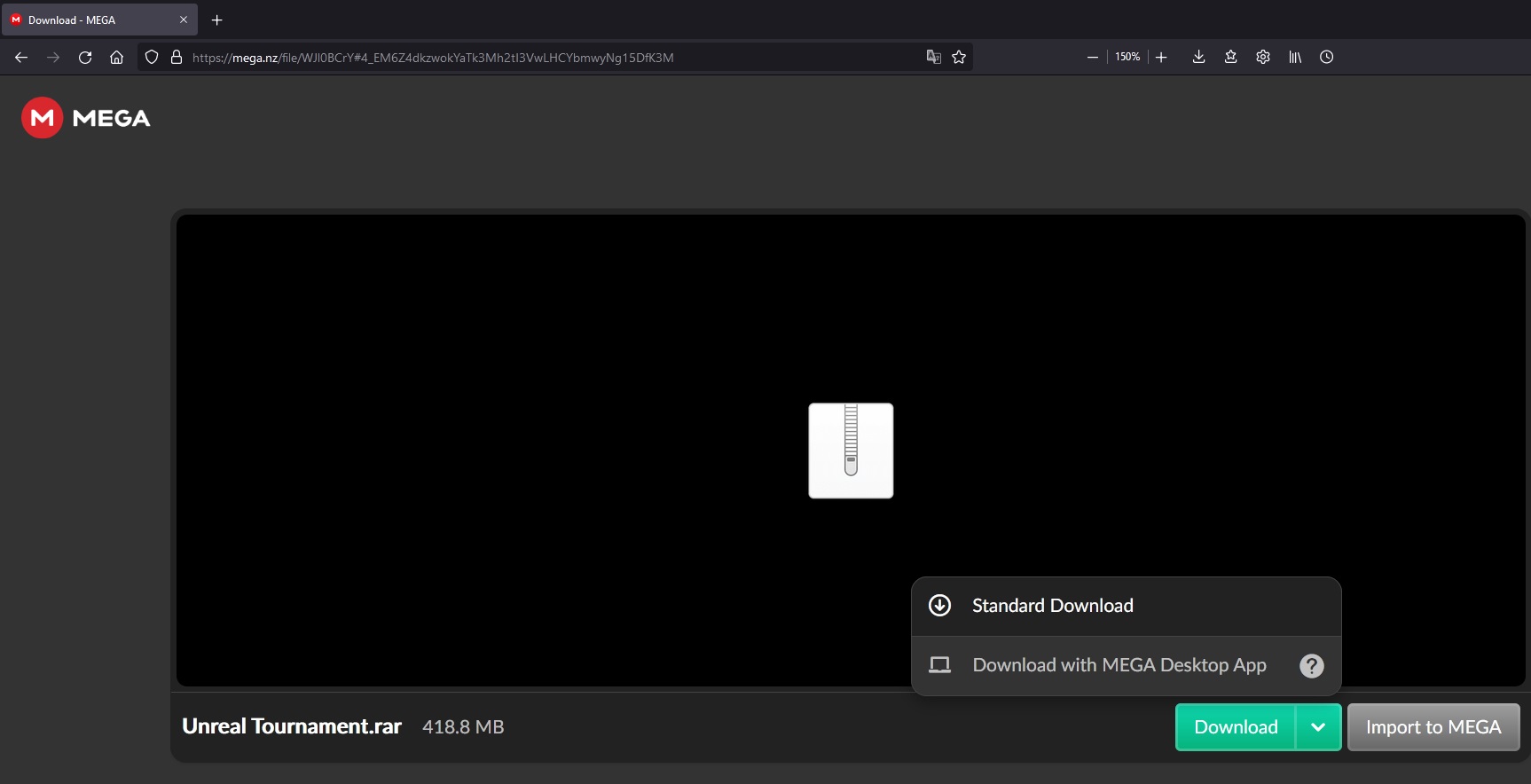Open the history clock icon
This screenshot has width=1531, height=784.
coord(1327,57)
